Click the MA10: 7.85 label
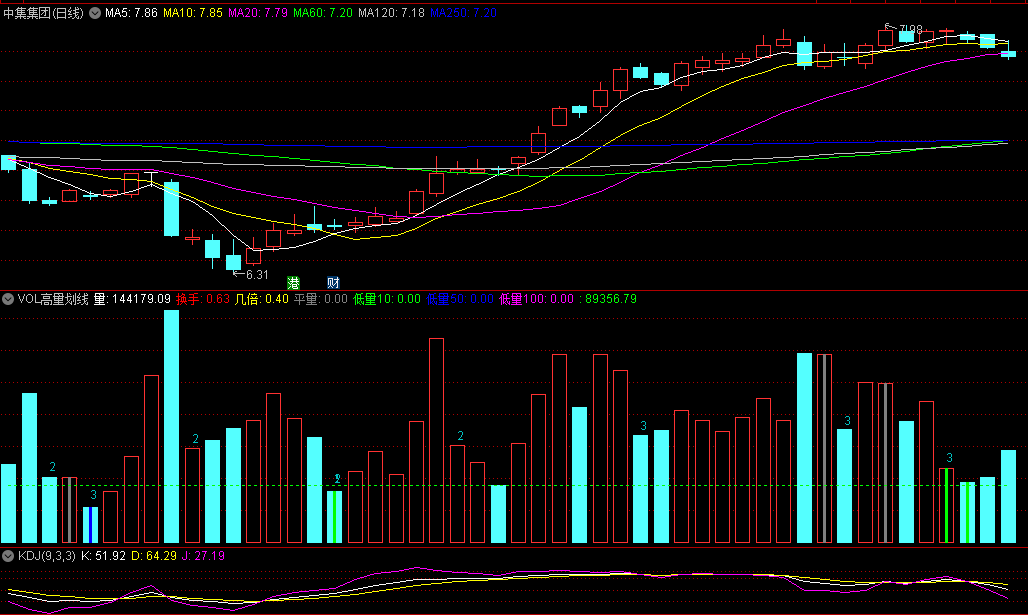1028x615 pixels. pos(193,13)
